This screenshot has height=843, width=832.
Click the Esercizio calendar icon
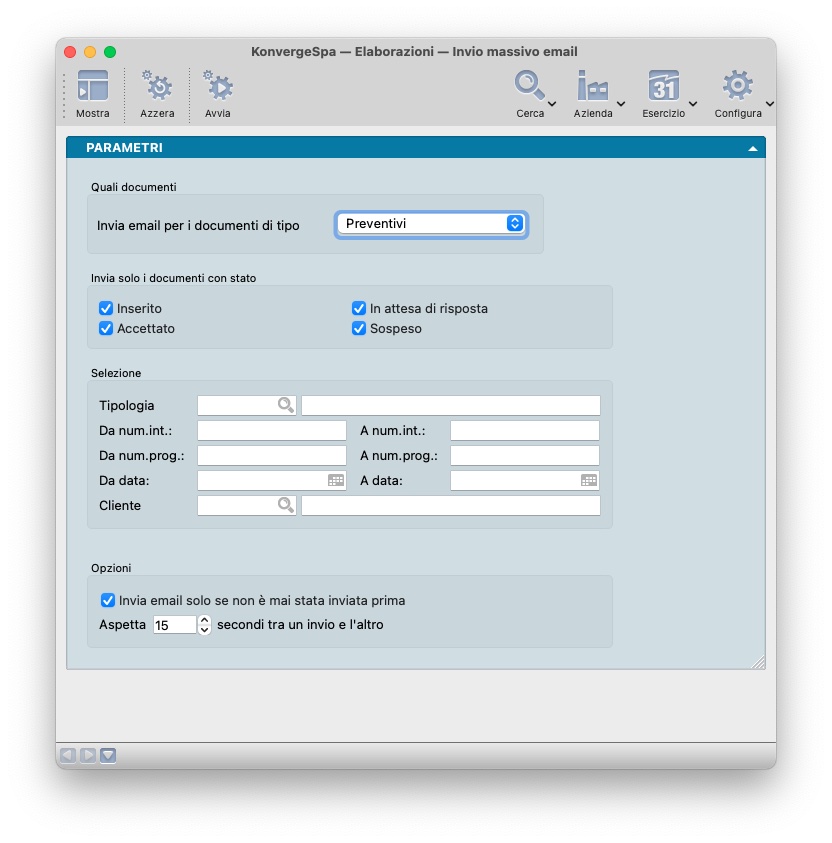point(663,88)
